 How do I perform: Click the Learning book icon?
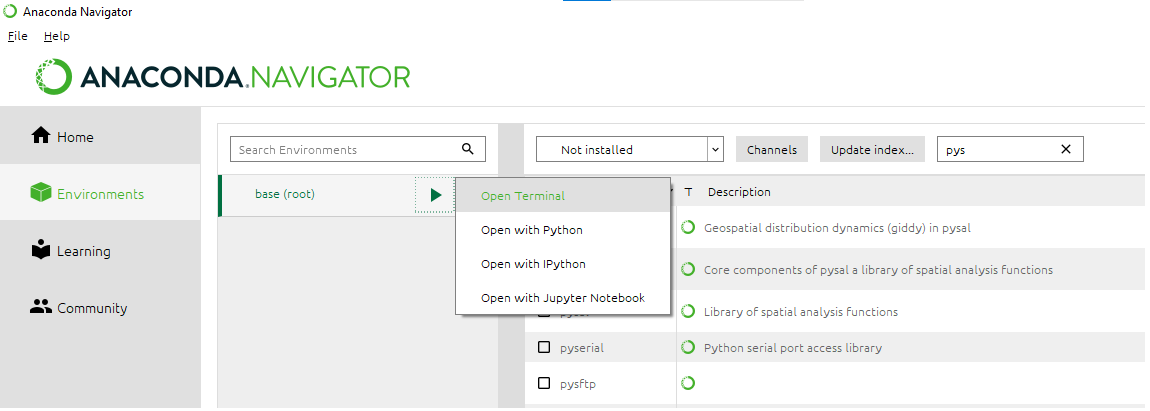click(41, 250)
